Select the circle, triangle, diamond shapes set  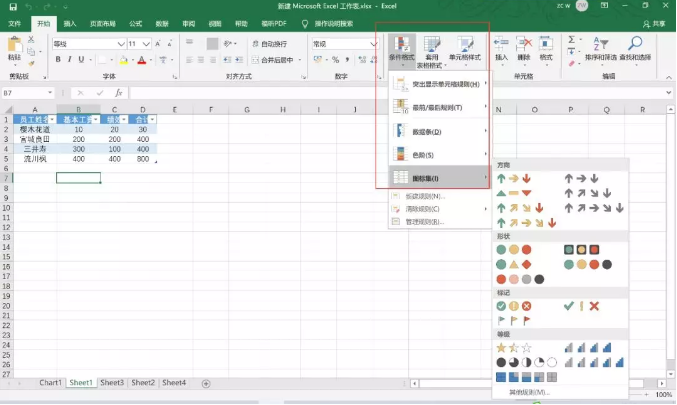click(513, 264)
